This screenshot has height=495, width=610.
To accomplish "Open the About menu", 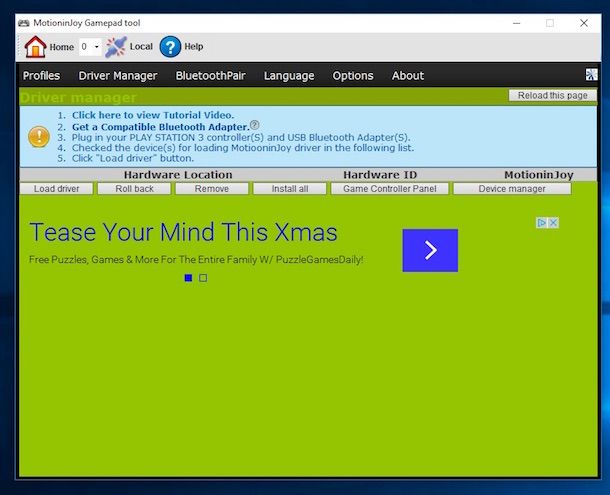I will pos(408,75).
